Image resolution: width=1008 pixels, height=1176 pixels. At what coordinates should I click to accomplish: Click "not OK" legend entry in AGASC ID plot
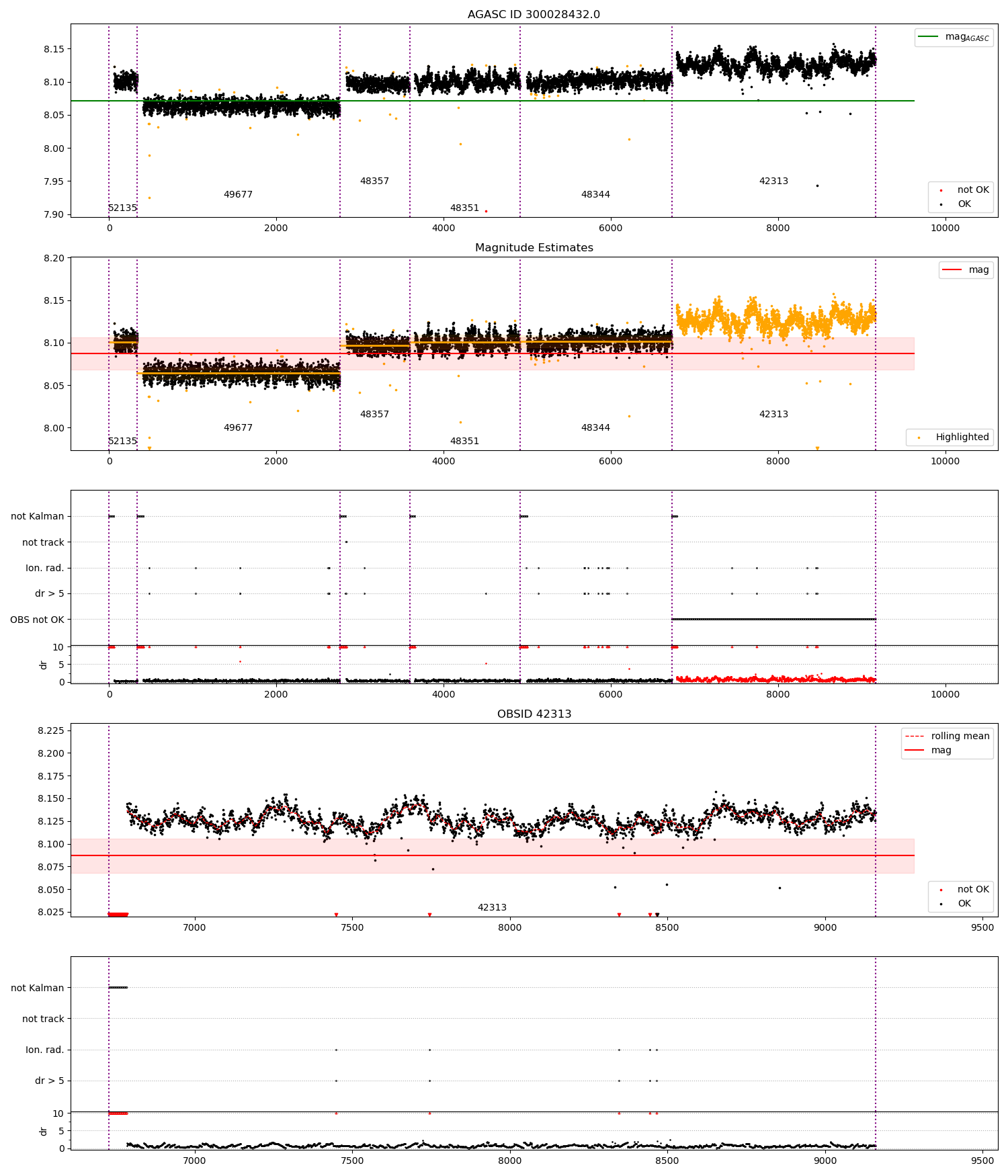point(961,190)
